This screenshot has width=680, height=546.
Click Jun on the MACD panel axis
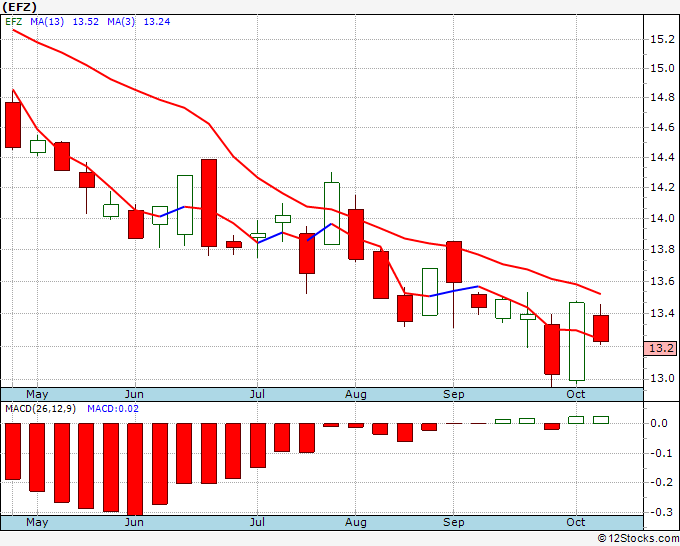coord(134,522)
